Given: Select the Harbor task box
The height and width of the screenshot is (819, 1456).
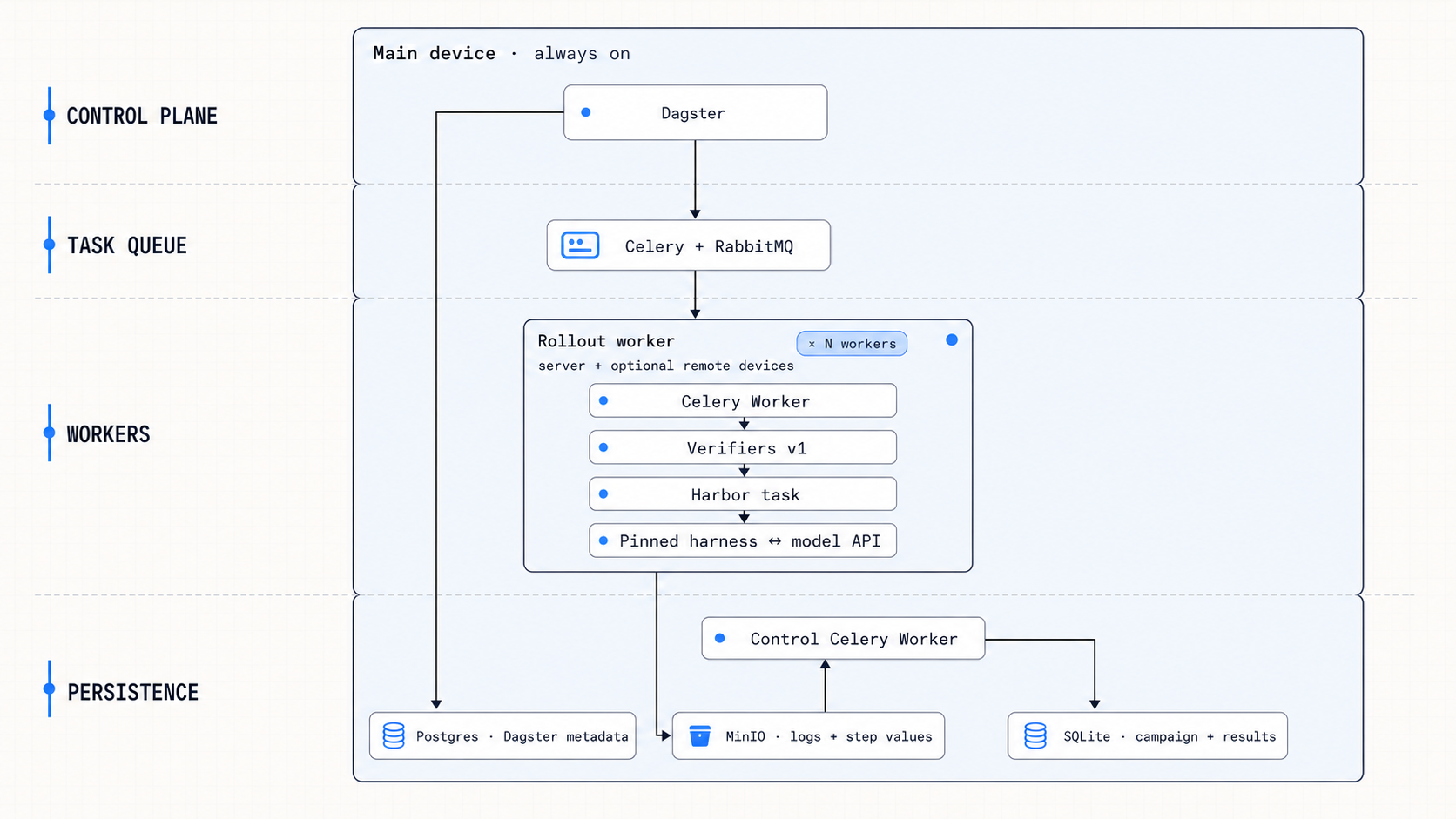Looking at the screenshot, I should (743, 493).
